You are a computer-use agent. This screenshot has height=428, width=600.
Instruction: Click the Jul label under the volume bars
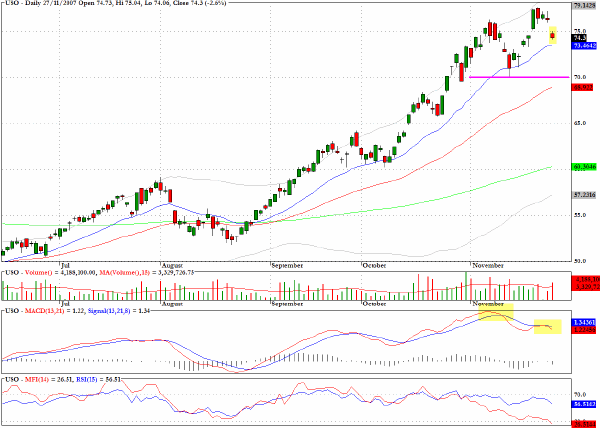pyautogui.click(x=65, y=303)
